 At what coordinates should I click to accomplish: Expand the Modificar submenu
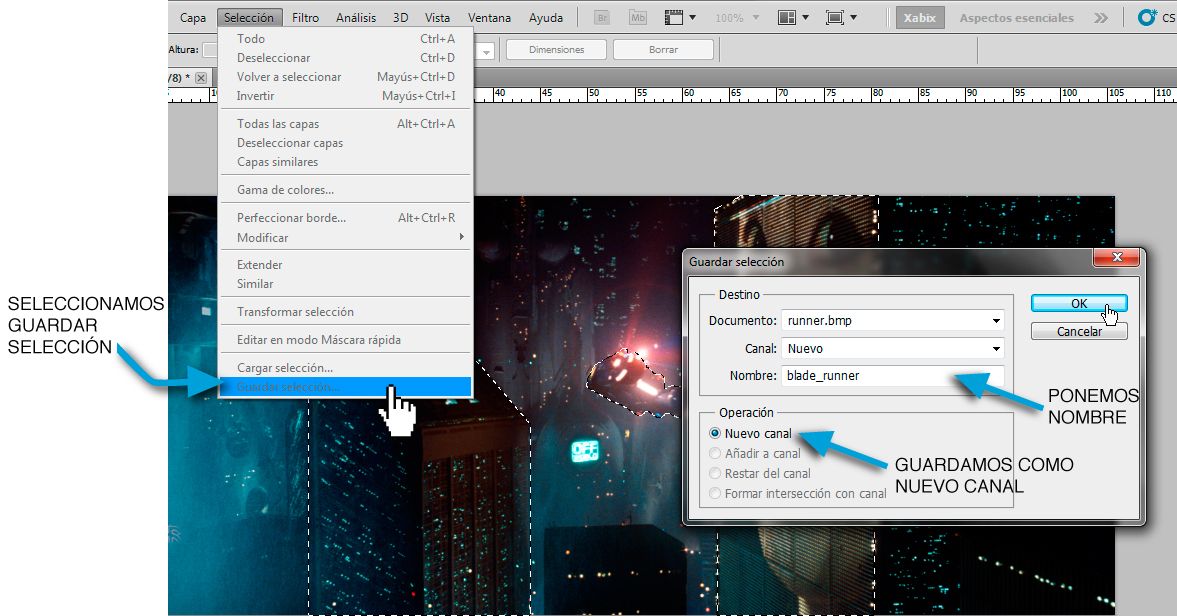[x=345, y=237]
